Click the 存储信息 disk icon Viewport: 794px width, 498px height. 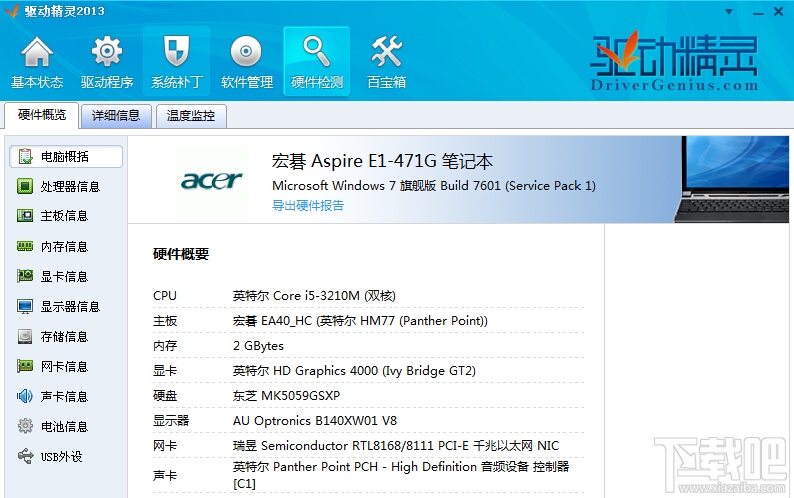pos(25,336)
